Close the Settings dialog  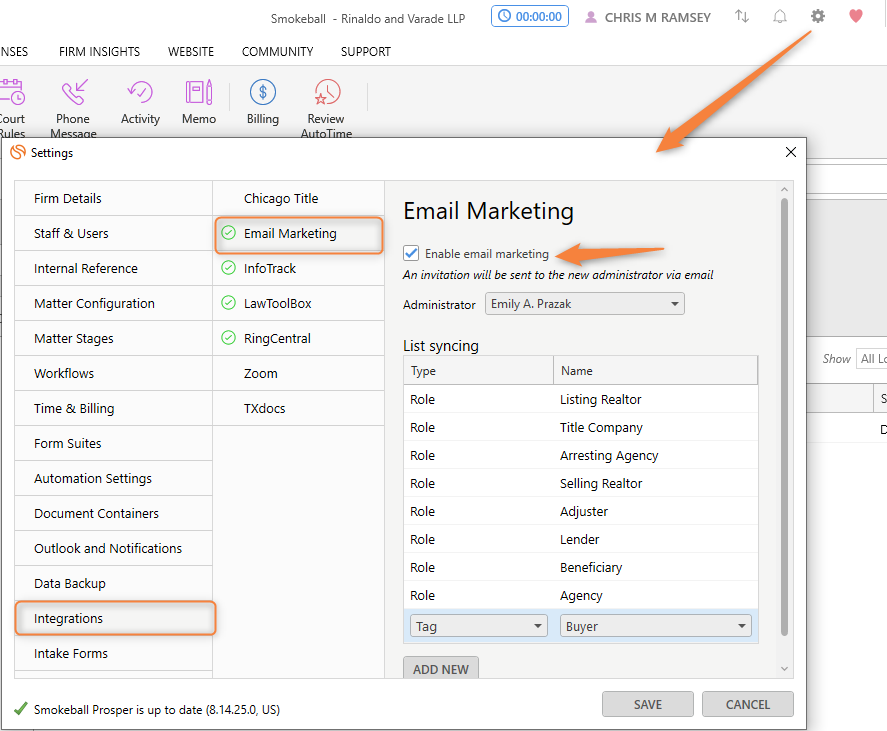tap(791, 152)
